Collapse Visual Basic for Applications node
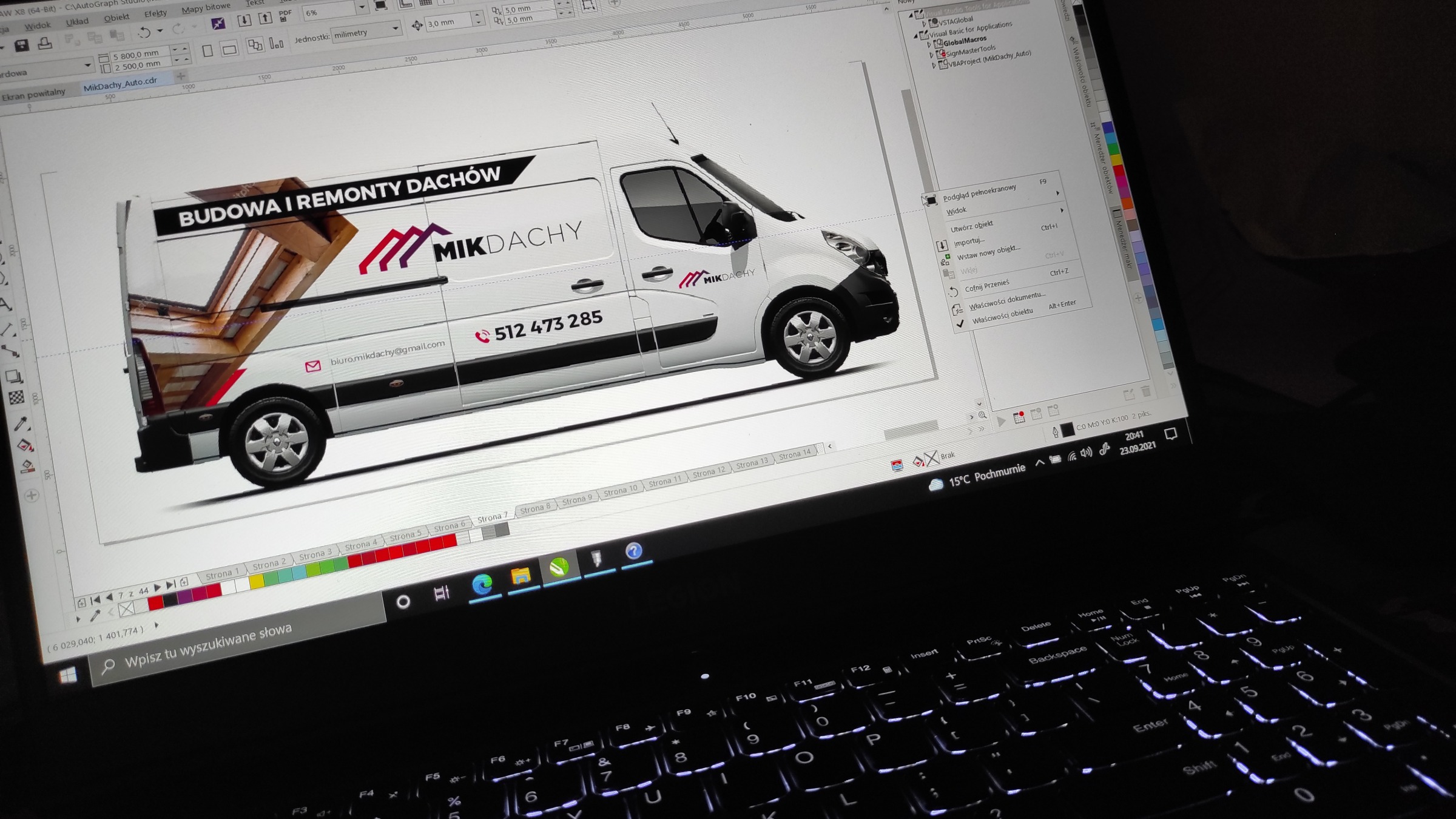 (x=916, y=36)
